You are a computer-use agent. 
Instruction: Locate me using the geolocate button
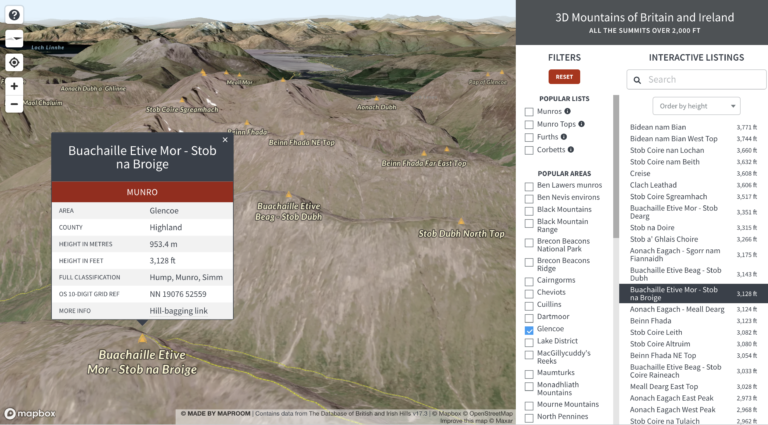pos(14,63)
